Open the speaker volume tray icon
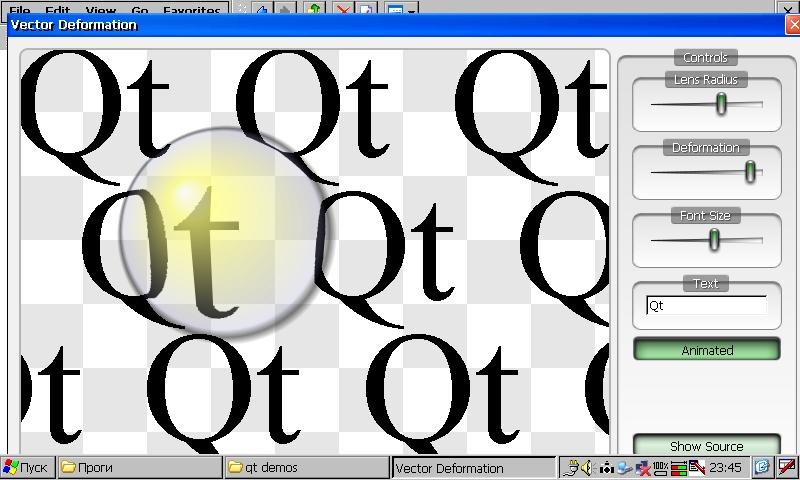The width and height of the screenshot is (800, 480). click(588, 467)
